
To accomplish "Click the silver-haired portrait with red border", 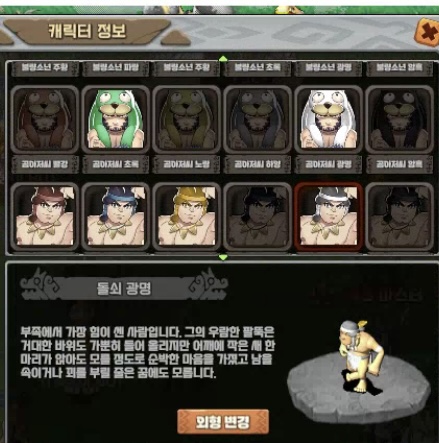I will [328, 216].
